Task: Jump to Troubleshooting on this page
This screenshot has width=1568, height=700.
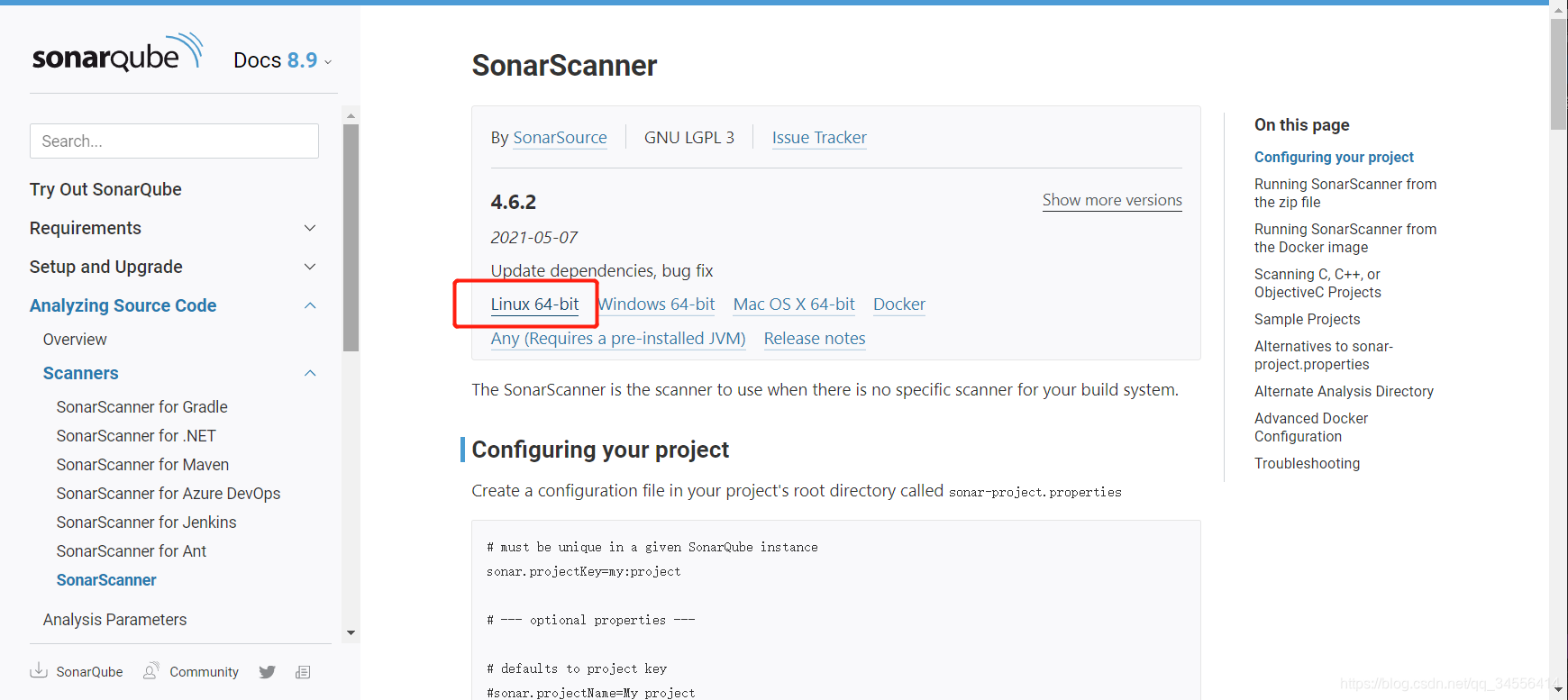Action: 1307,463
